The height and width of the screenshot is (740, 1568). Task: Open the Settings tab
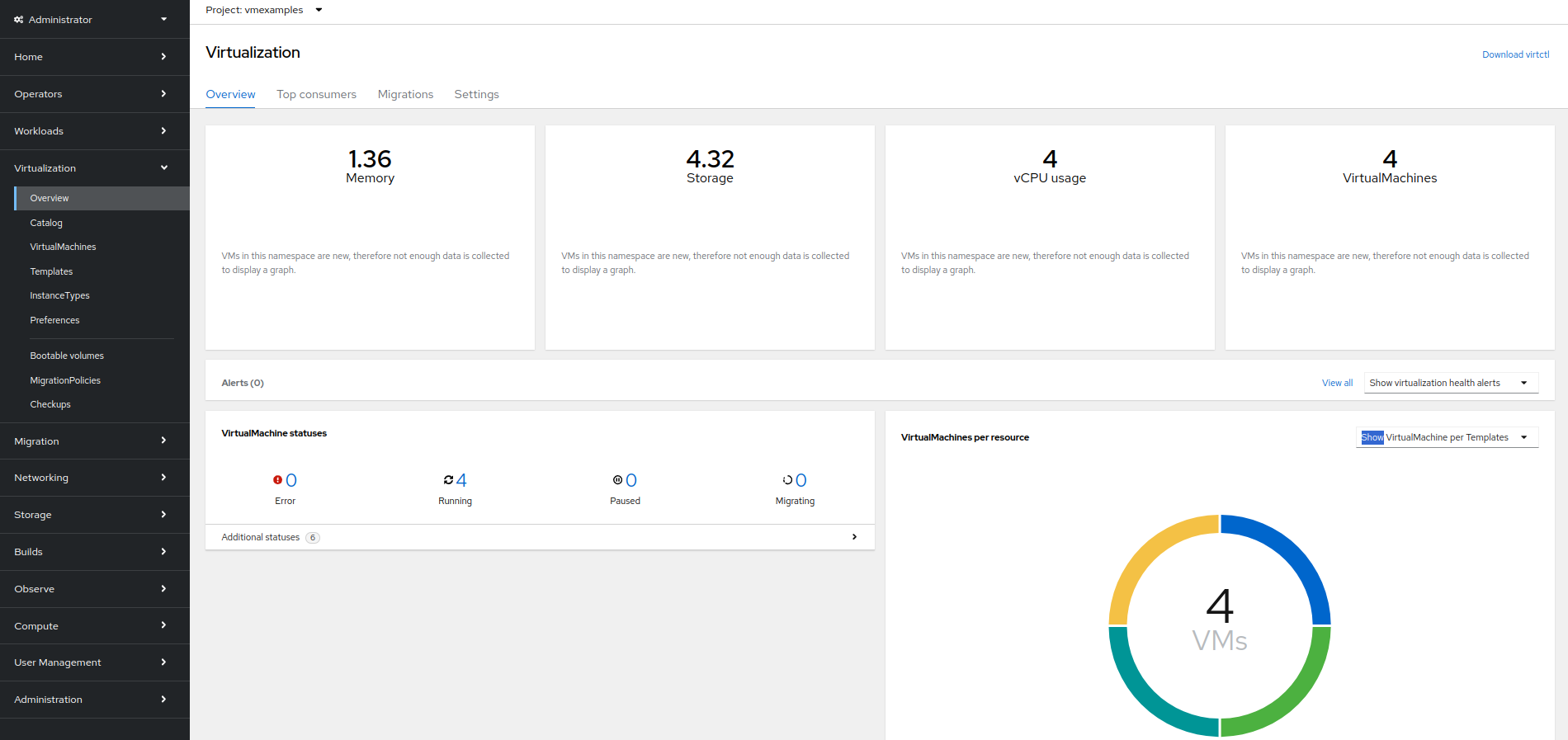coord(476,94)
